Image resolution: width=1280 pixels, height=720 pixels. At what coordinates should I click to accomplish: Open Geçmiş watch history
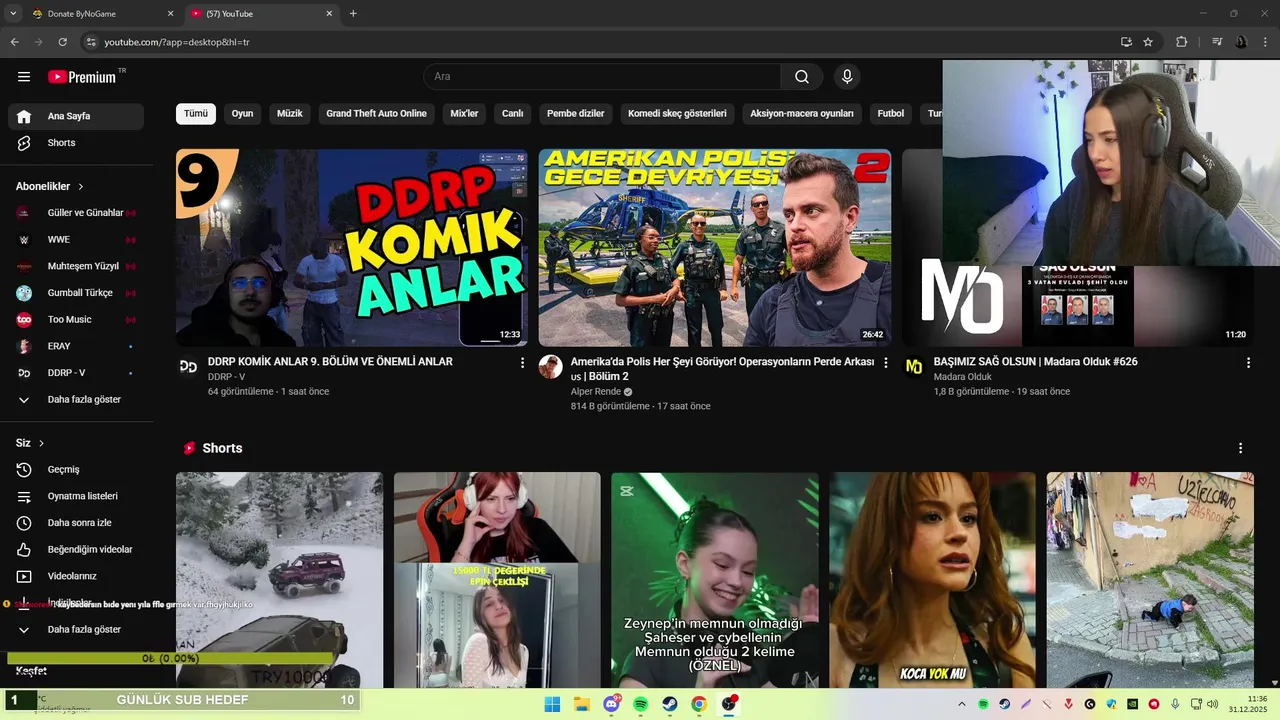[76, 470]
